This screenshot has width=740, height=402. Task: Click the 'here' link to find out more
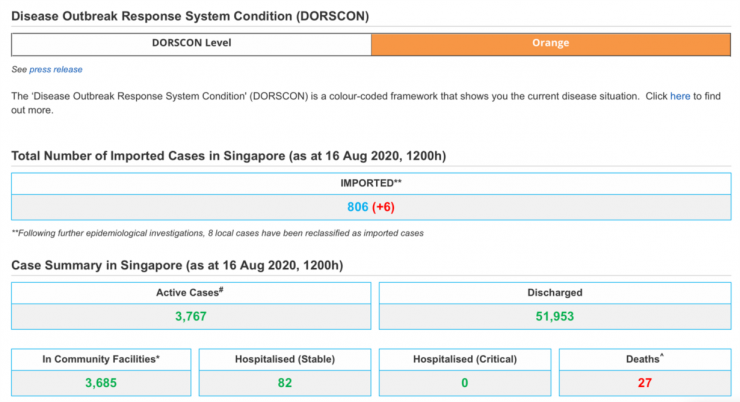pos(680,96)
